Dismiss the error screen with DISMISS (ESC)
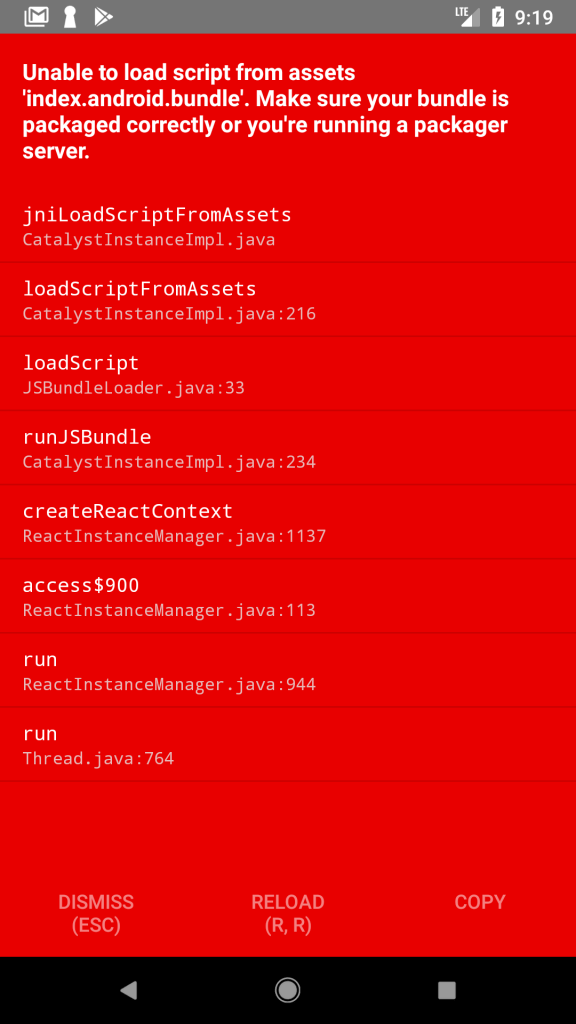The image size is (576, 1024). [96, 914]
